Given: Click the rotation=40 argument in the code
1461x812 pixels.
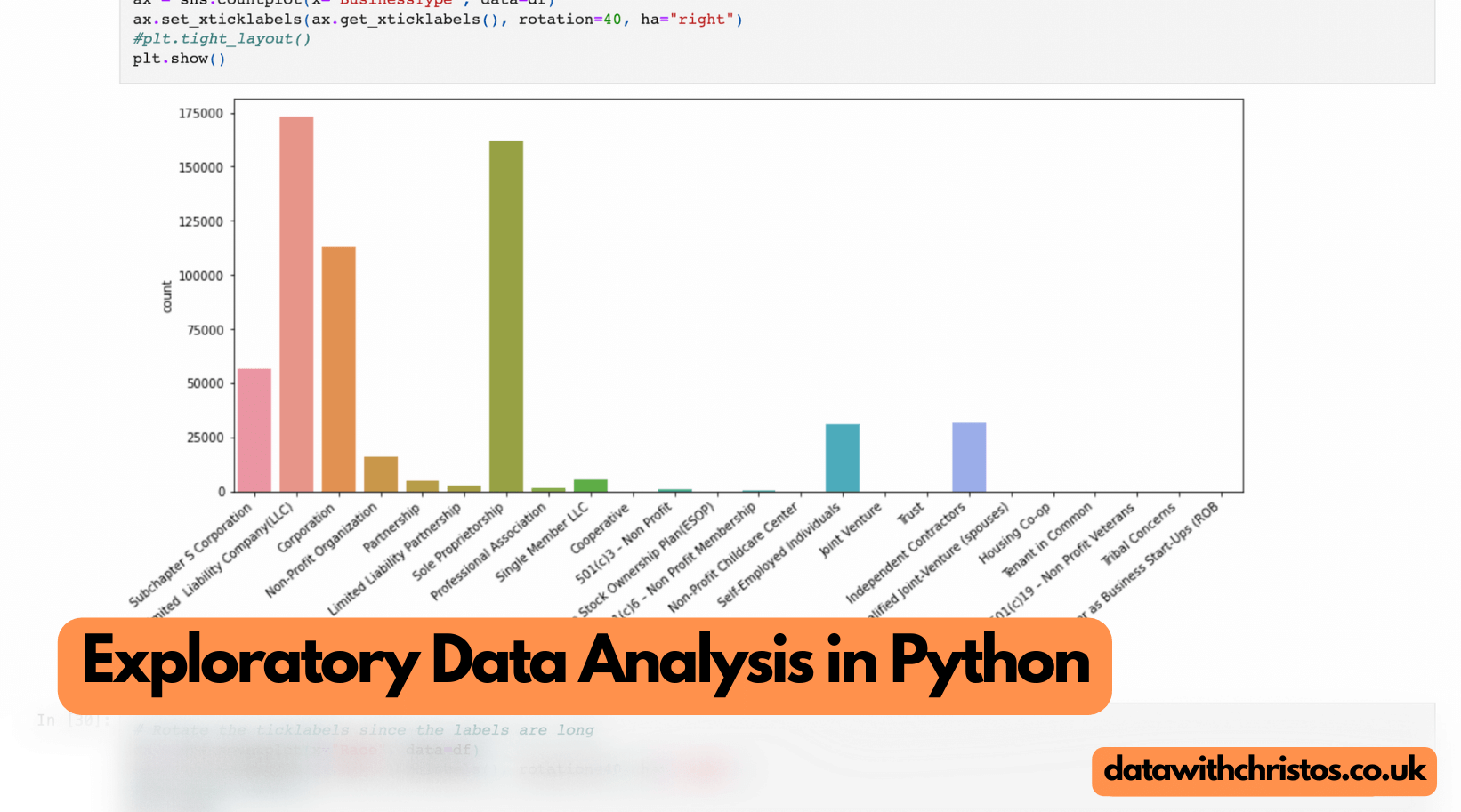Looking at the screenshot, I should click(x=570, y=19).
